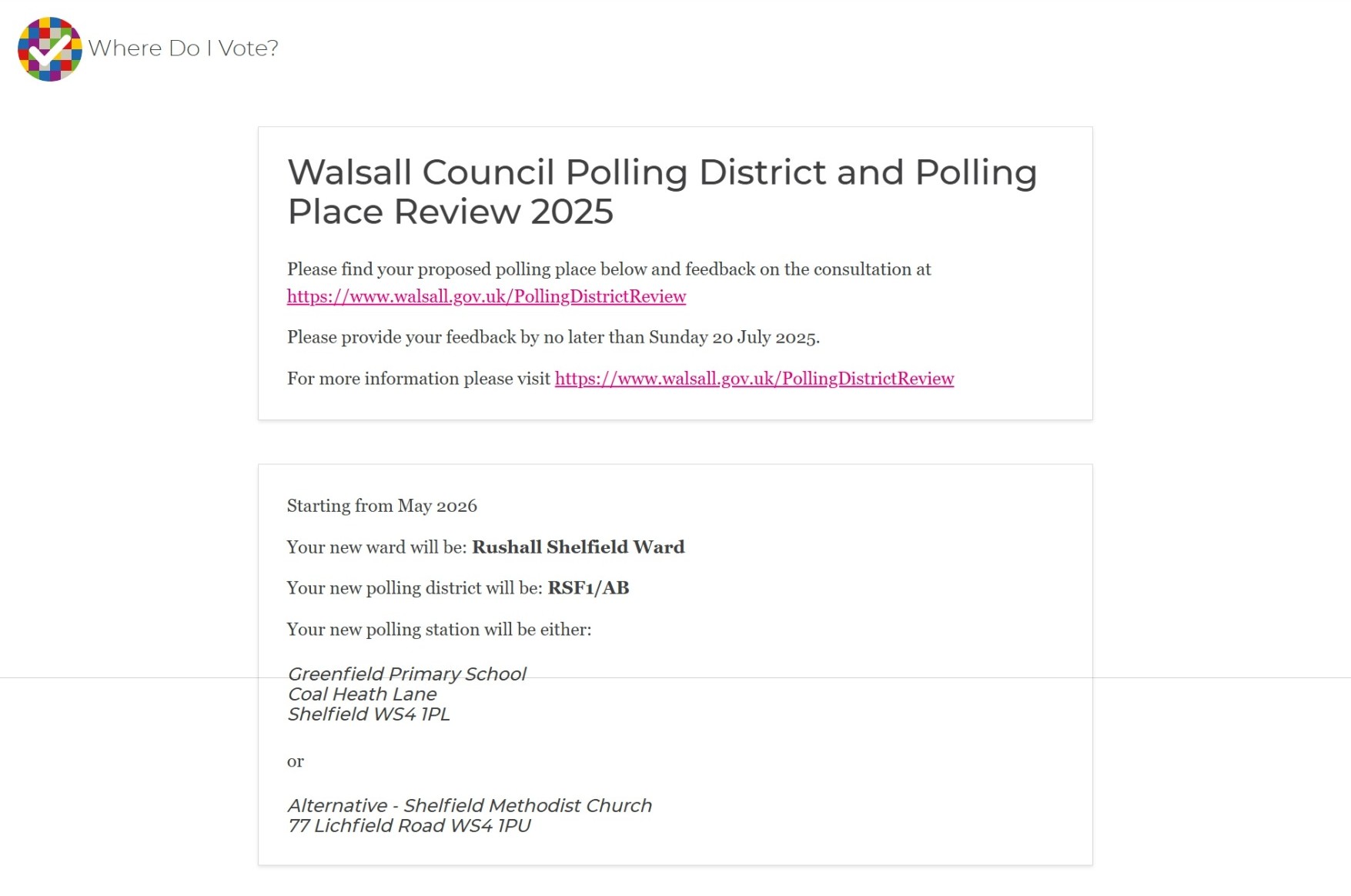Select the RSF1/AB polling district code

pyautogui.click(x=588, y=588)
